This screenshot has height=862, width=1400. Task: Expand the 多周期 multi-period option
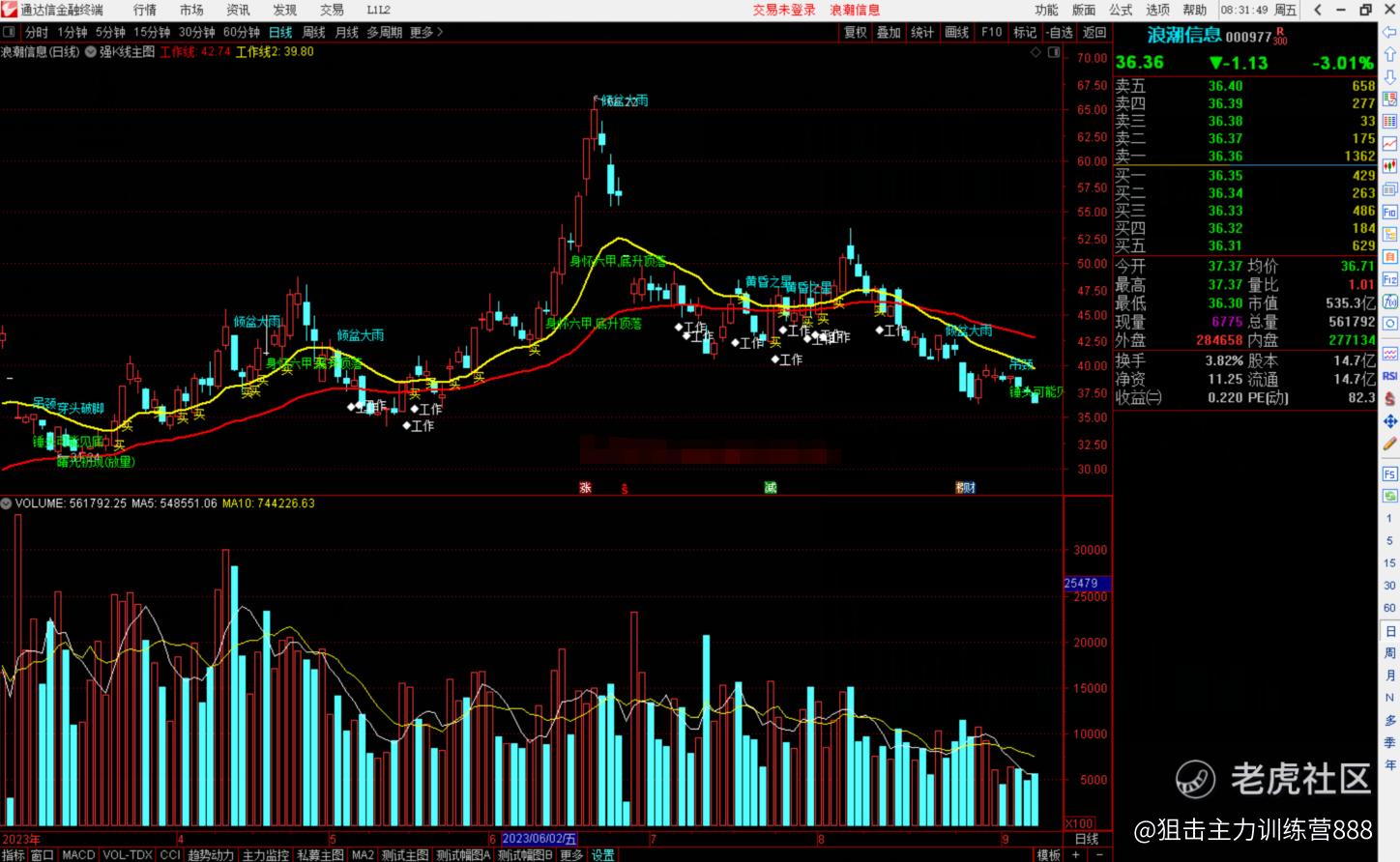click(385, 32)
